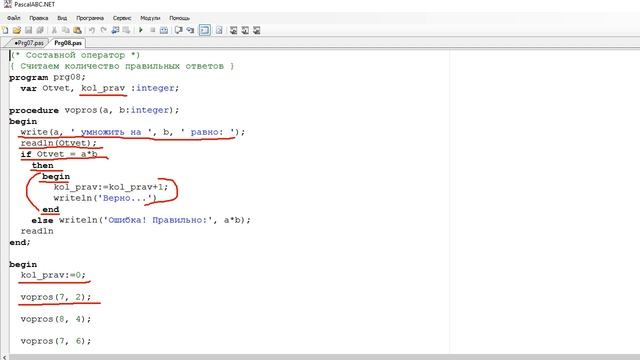Run the program with the green arrow
The width and height of the screenshot is (640, 360).
pos(141,30)
